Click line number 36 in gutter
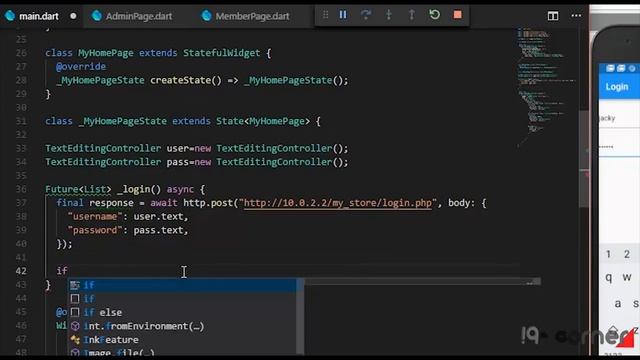The height and width of the screenshot is (360, 640). pyautogui.click(x=21, y=189)
